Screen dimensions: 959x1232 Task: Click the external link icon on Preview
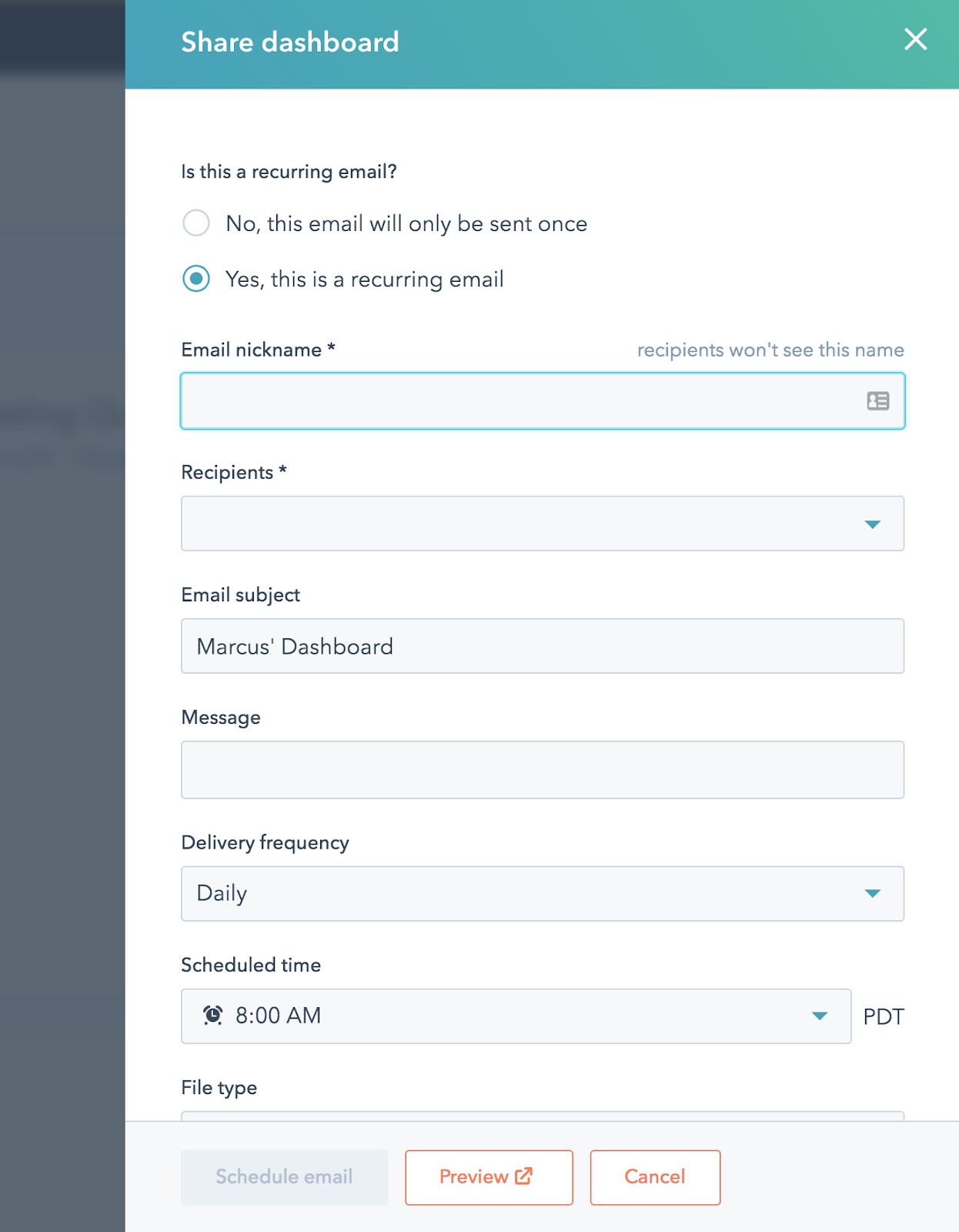pyautogui.click(x=524, y=1176)
